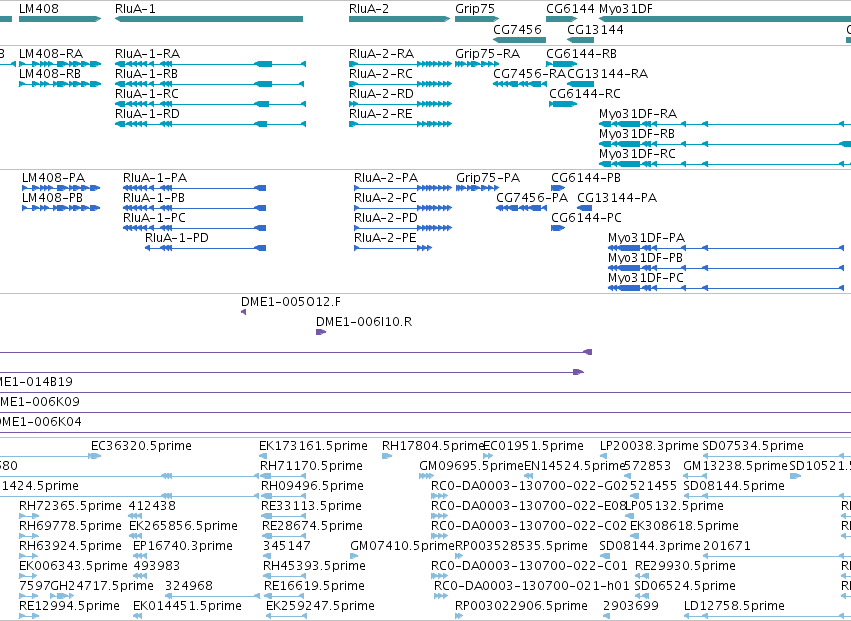Click EST GM09695.5prime
Image resolution: width=851 pixels, height=621 pixels.
coord(426,476)
